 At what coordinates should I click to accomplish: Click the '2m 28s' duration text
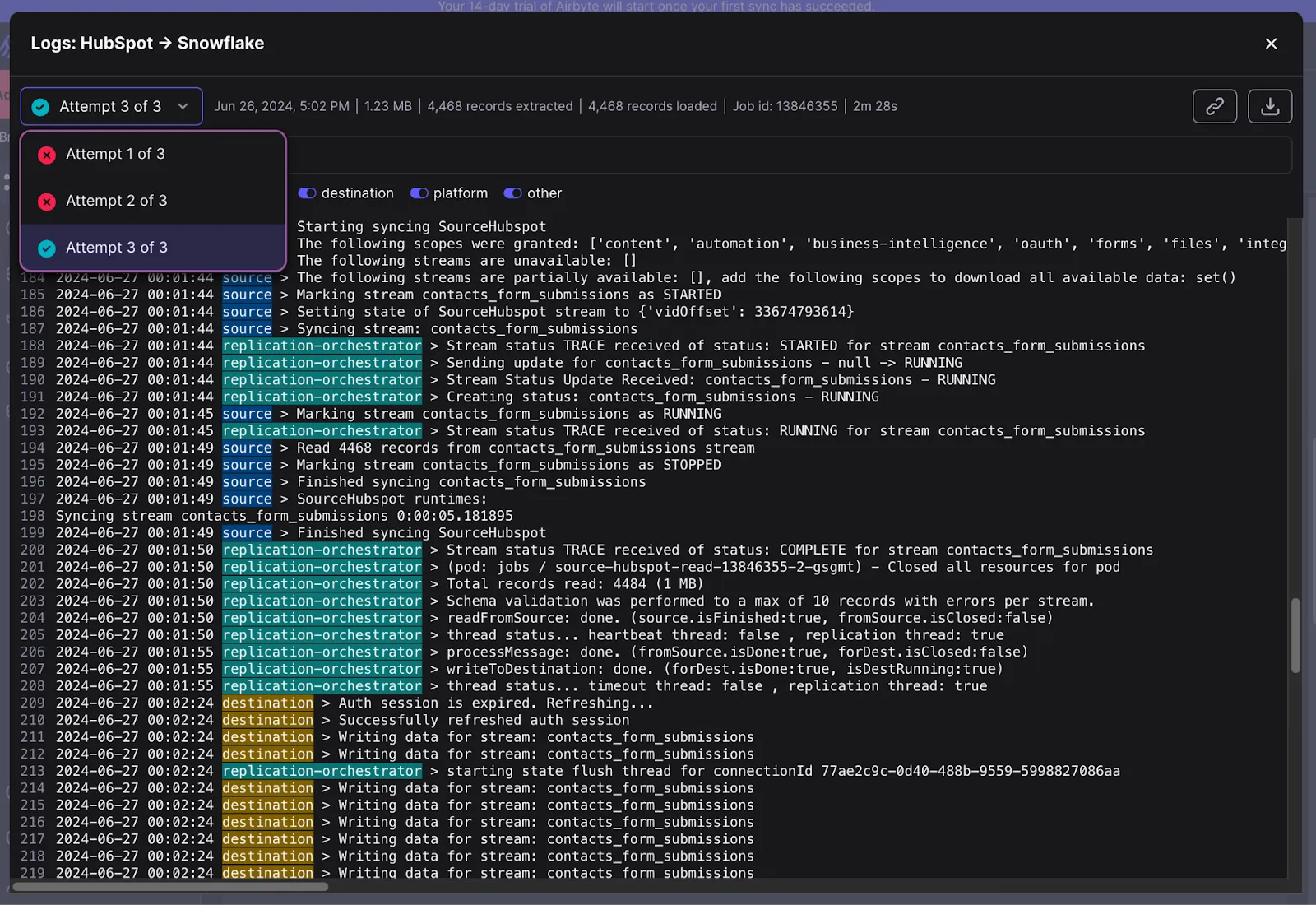(x=875, y=106)
